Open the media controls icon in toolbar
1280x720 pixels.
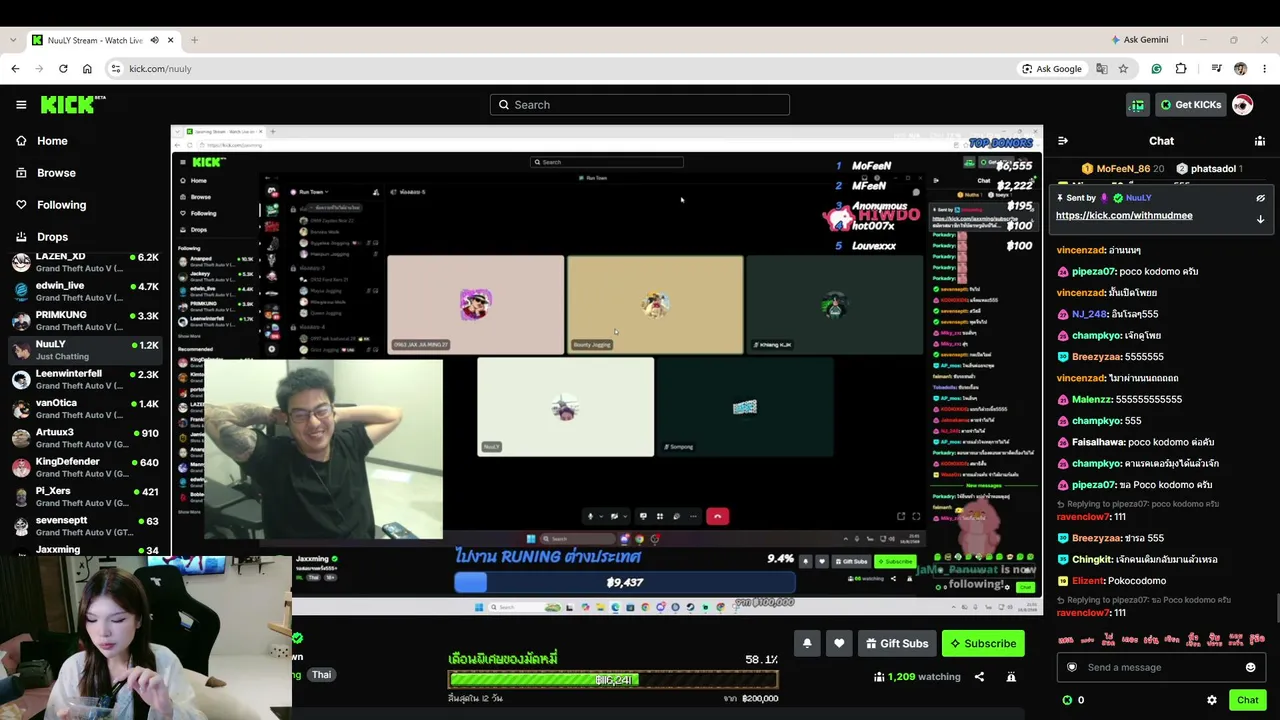1216,69
